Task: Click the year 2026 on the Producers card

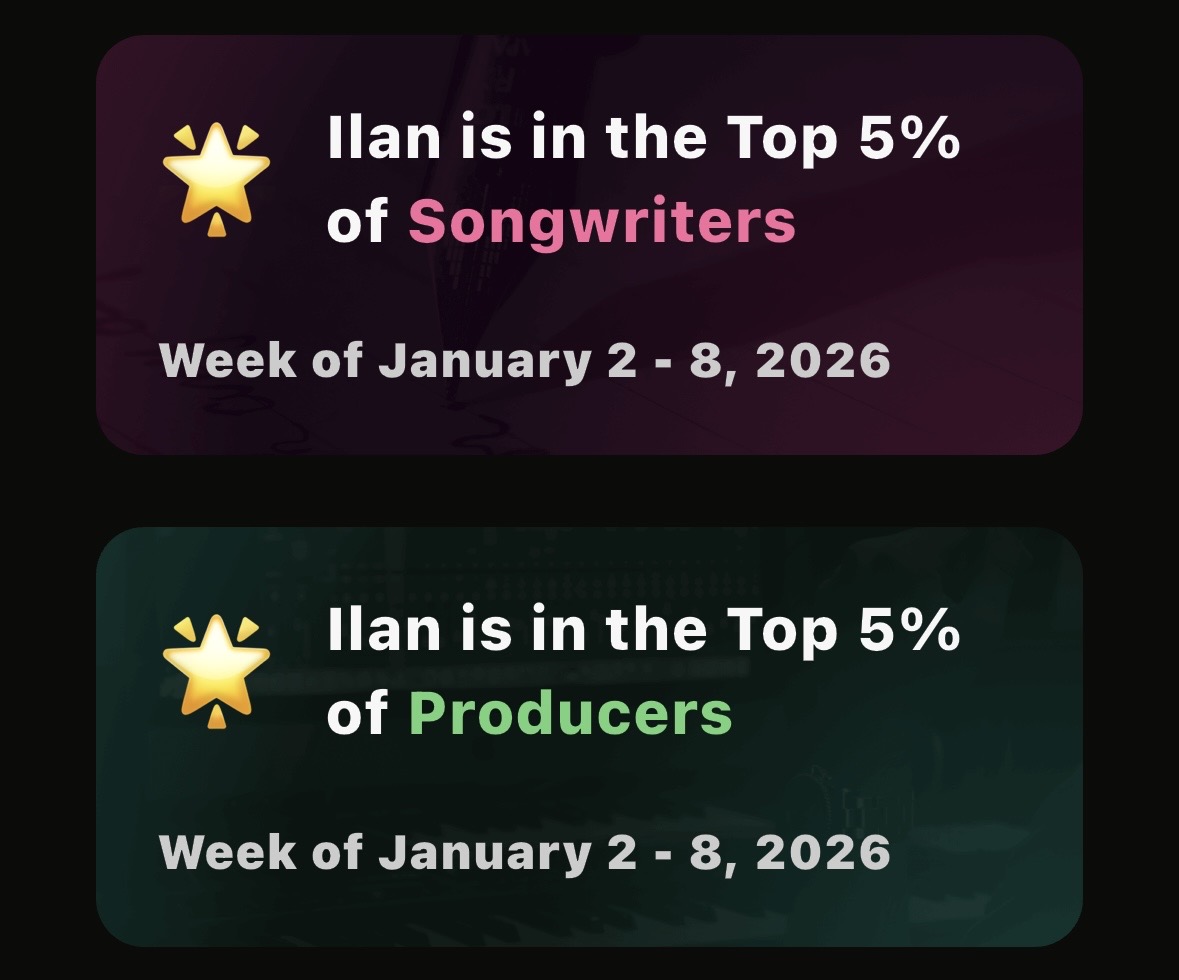Action: pyautogui.click(x=822, y=852)
